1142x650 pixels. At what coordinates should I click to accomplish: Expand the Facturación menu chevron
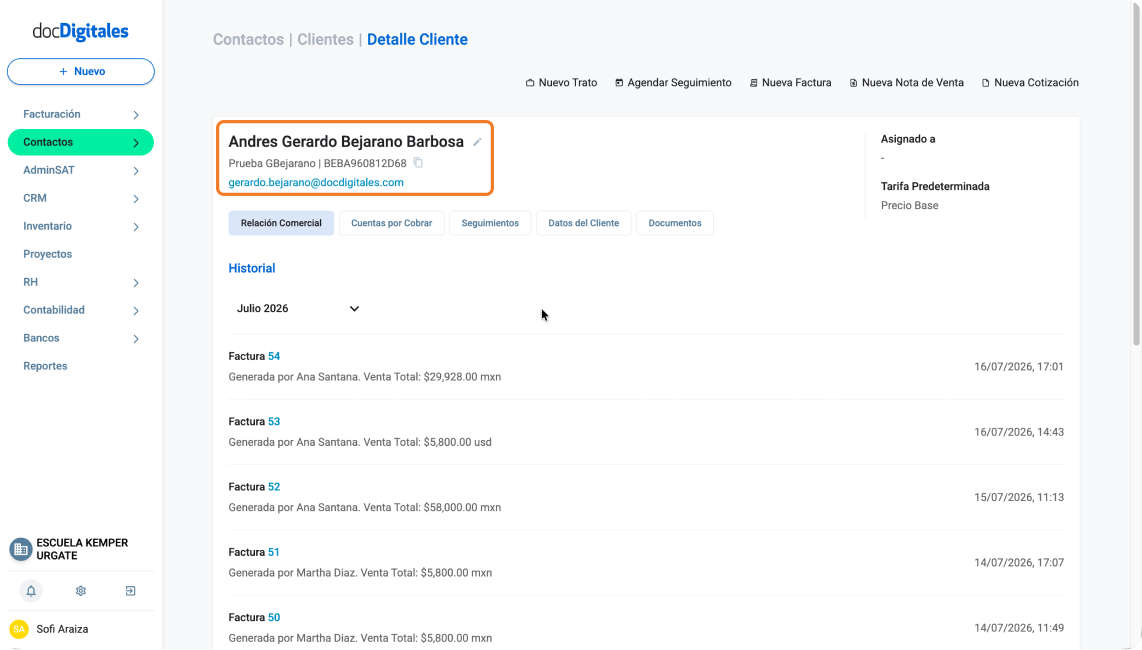[x=136, y=114]
